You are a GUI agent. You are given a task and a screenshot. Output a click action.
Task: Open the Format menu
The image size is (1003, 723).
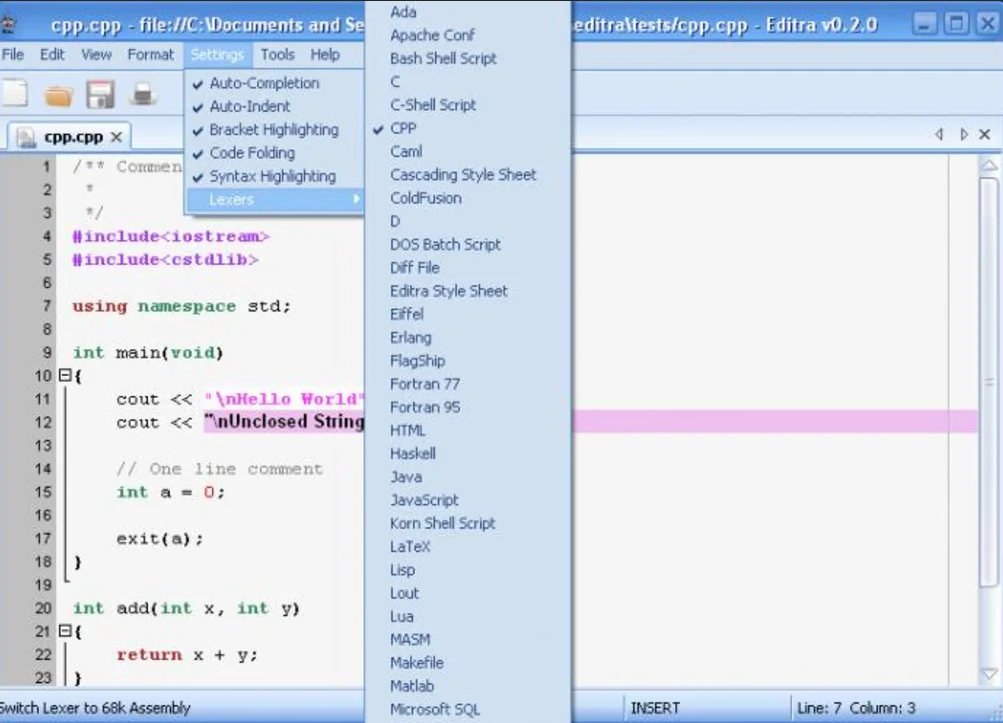[x=150, y=54]
